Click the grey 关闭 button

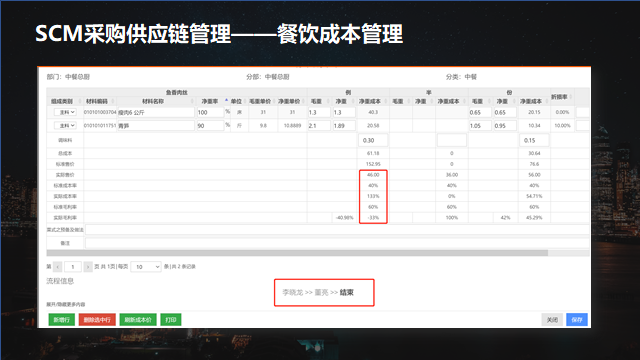tap(552, 320)
